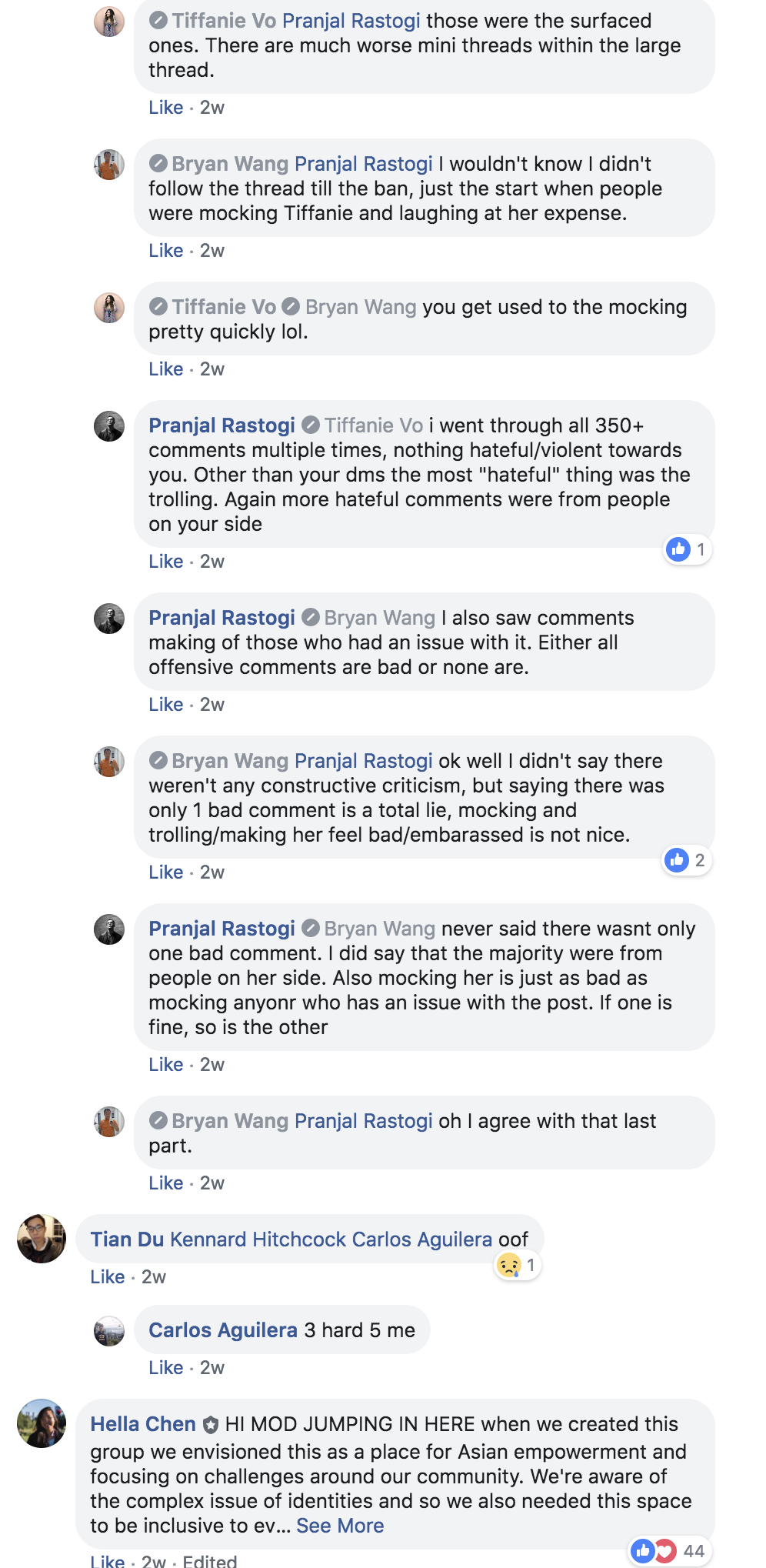Viewport: 766px width, 1568px height.
Task: Expand Hella Chen's comment with See More
Action: [x=340, y=1526]
